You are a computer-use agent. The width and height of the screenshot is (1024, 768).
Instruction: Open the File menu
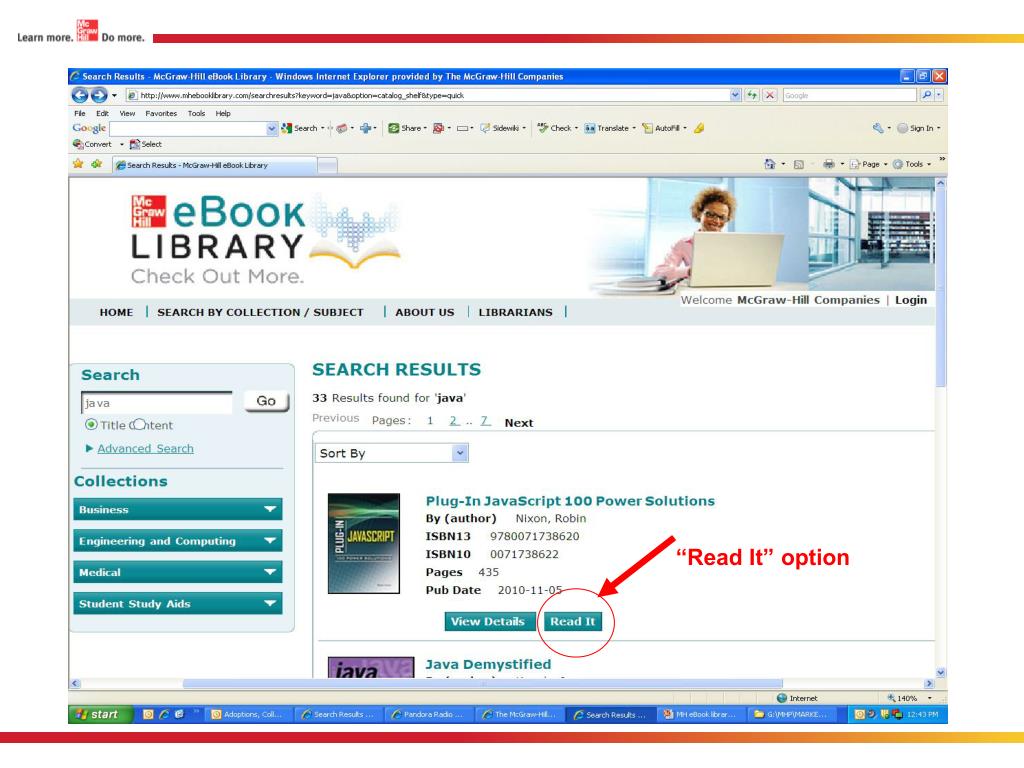click(80, 113)
